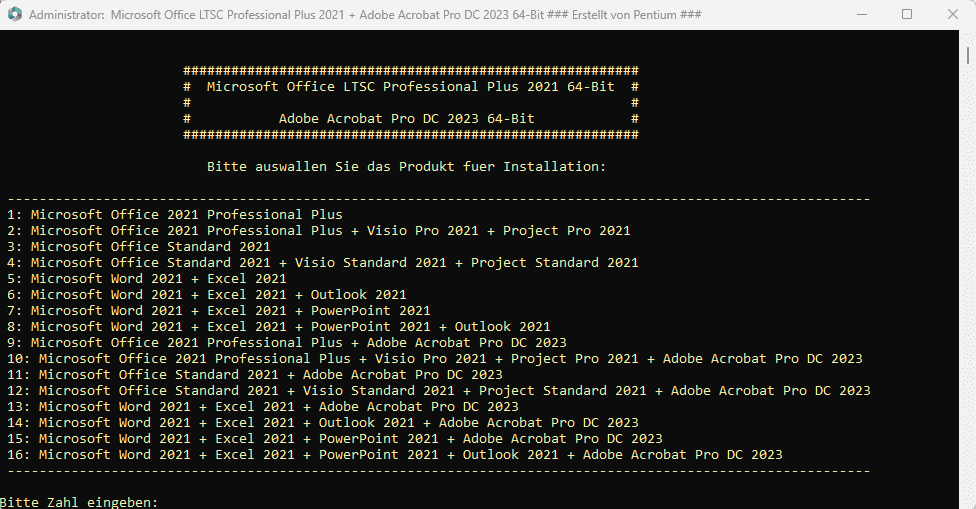976x509 pixels.
Task: Click the console window icon in title bar
Action: coord(15,14)
